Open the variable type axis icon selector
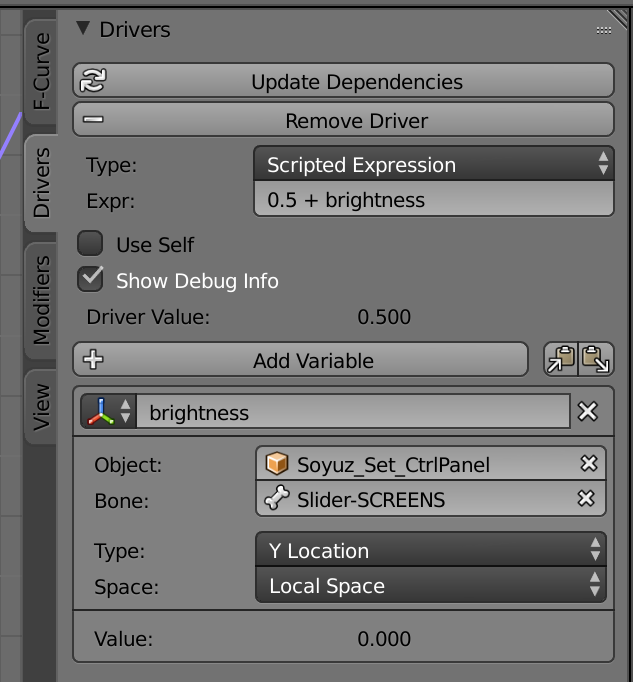Image resolution: width=633 pixels, height=682 pixels. pos(107,412)
